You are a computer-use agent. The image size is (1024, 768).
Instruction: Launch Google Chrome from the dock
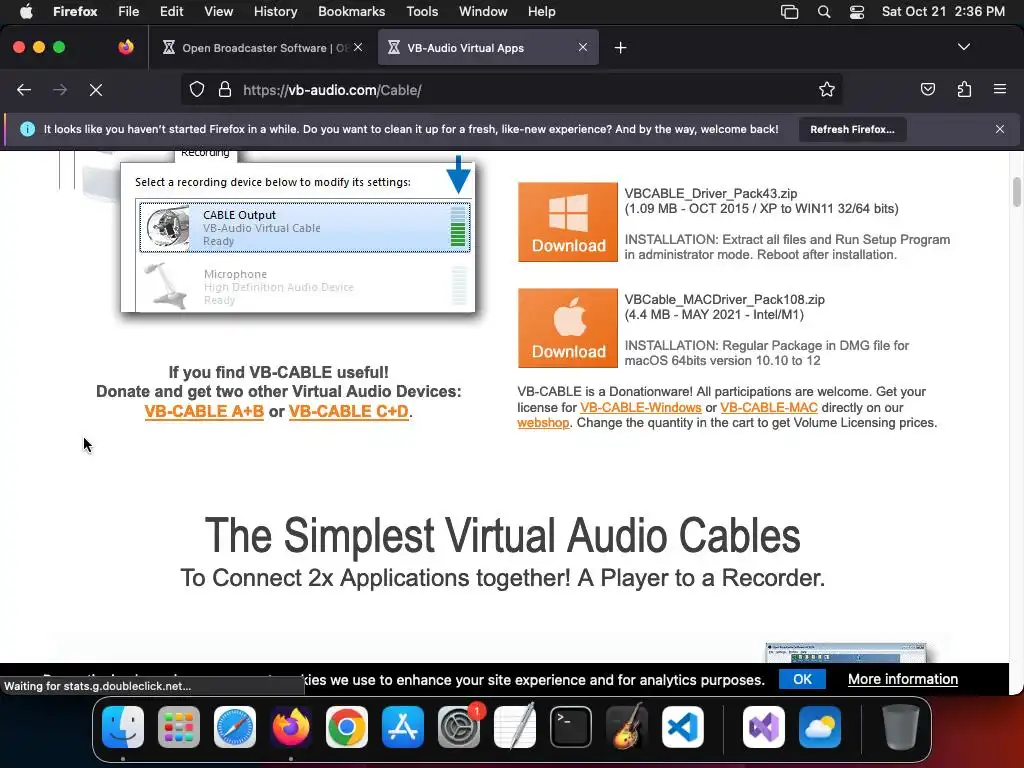(x=347, y=727)
